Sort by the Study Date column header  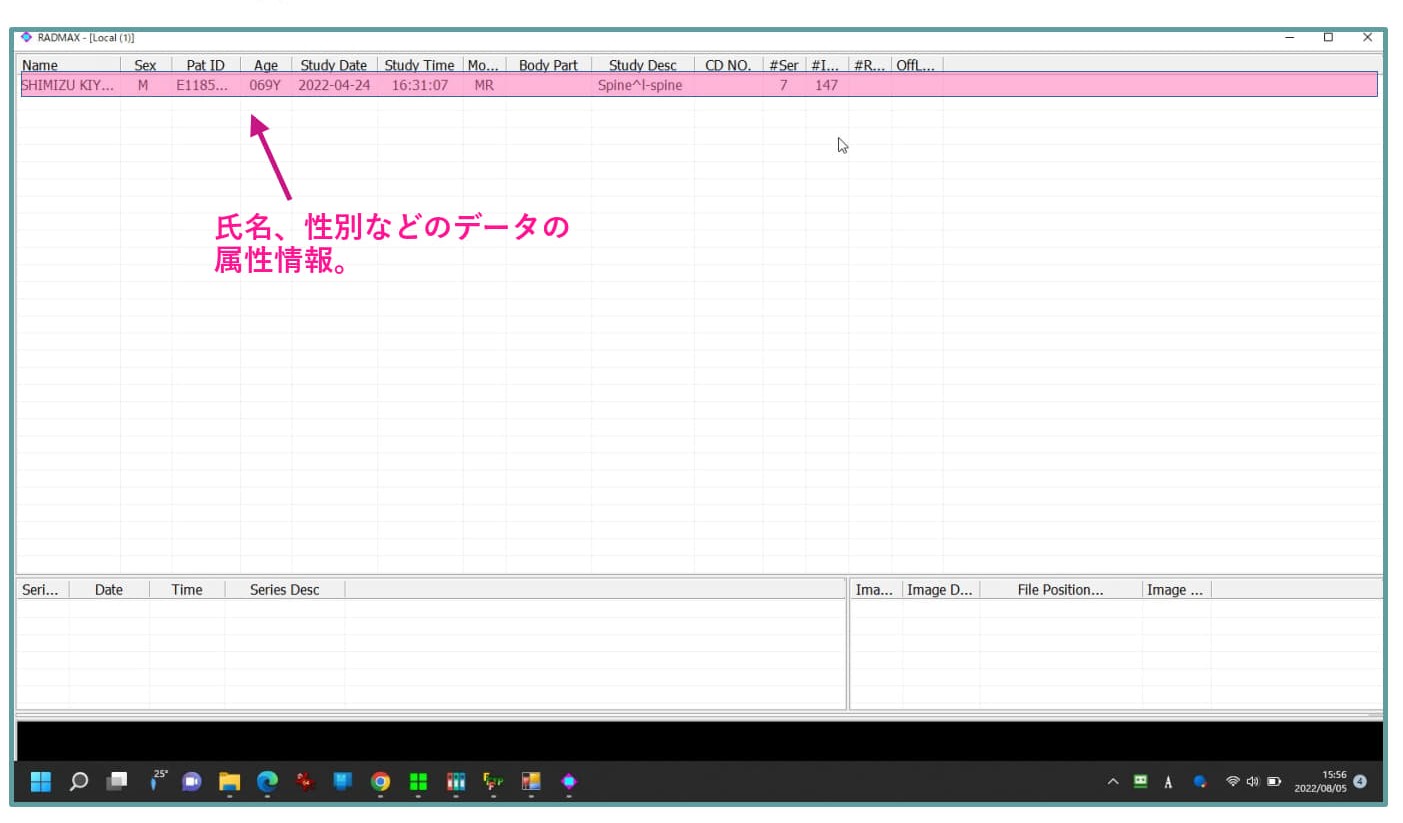coord(333,65)
